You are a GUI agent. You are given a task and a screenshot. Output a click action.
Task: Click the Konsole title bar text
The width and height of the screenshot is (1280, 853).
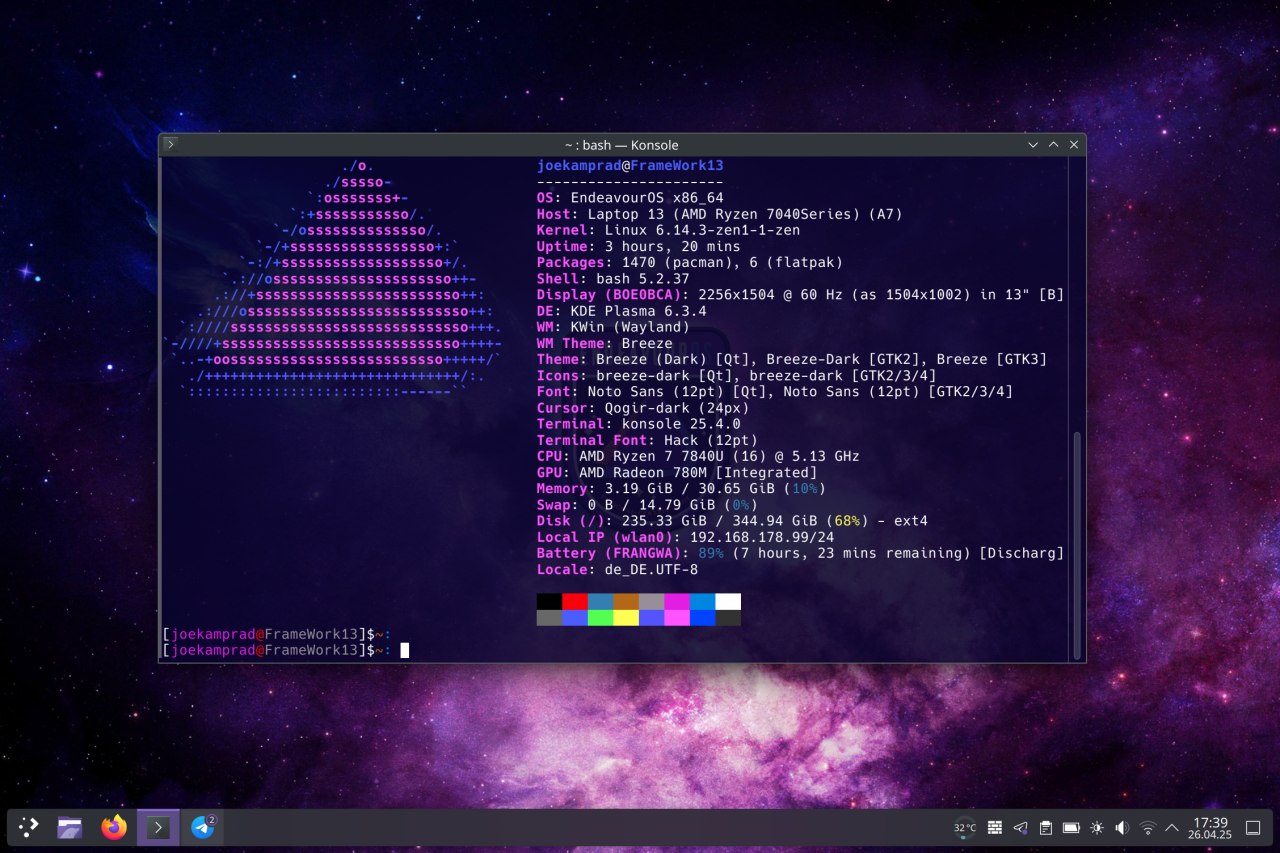point(621,145)
